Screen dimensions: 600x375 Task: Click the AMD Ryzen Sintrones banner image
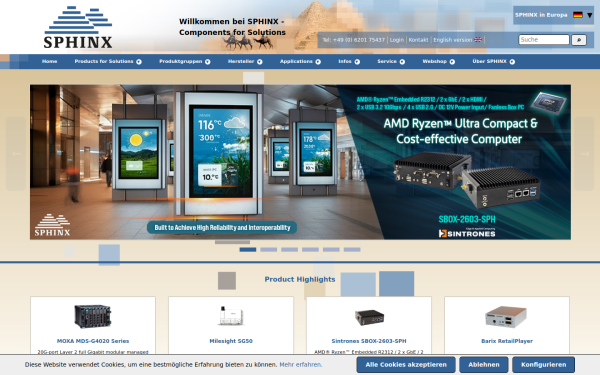[x=300, y=162]
